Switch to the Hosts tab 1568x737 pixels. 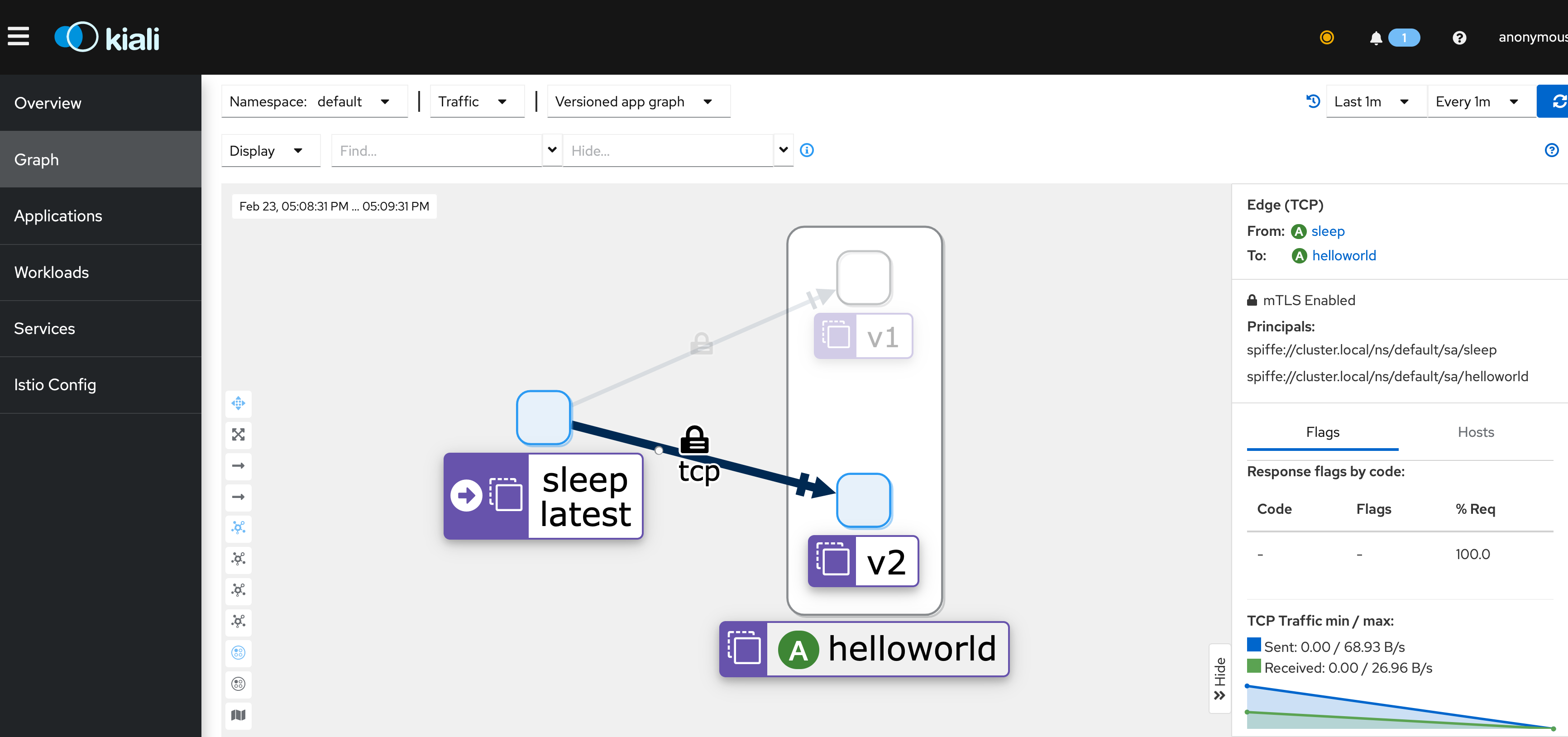click(1475, 432)
